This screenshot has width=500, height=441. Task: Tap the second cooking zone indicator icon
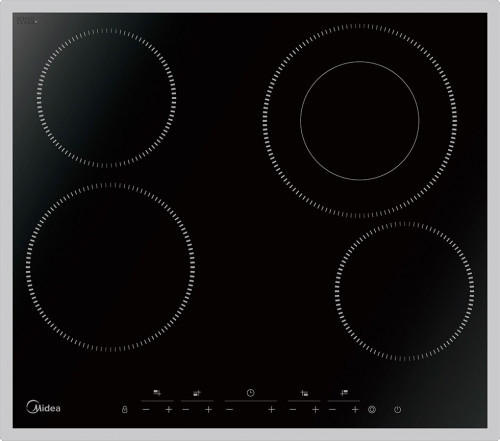197,393
